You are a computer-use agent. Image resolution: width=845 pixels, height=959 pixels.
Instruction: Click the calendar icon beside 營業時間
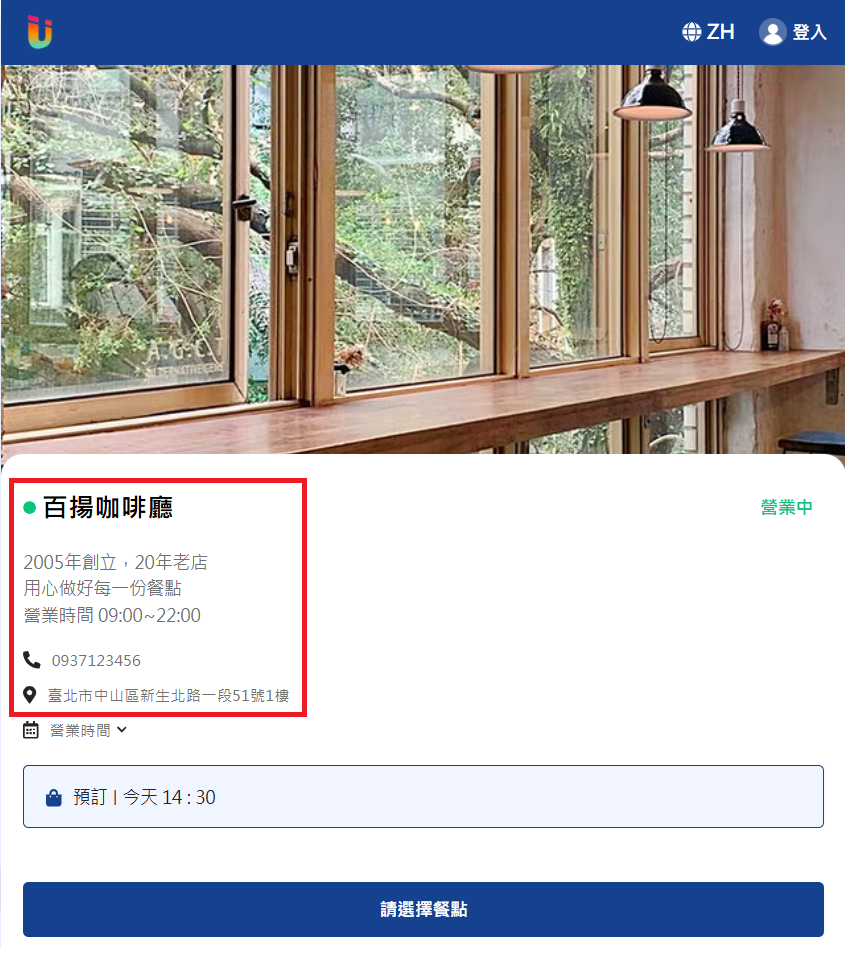click(31, 730)
